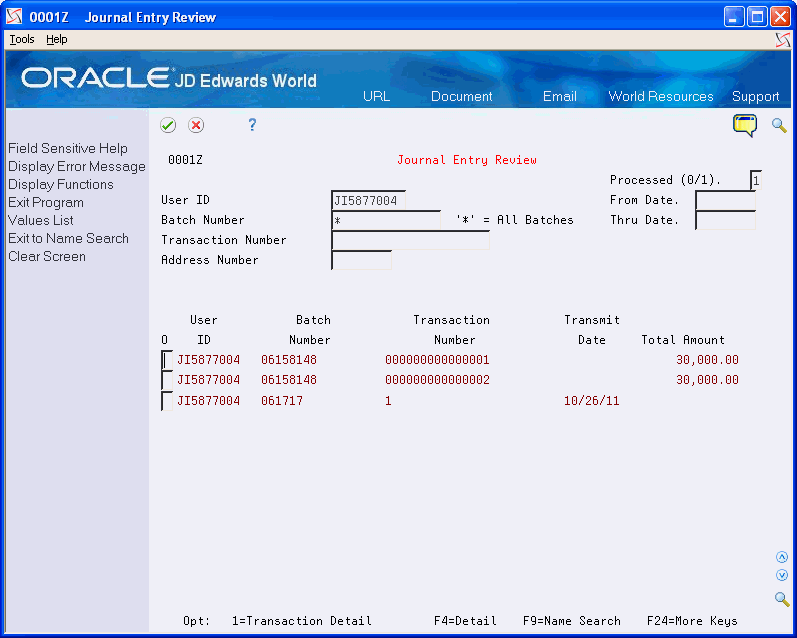Click the red Journal Entry Review heading
This screenshot has height=638, width=797.
(x=467, y=160)
